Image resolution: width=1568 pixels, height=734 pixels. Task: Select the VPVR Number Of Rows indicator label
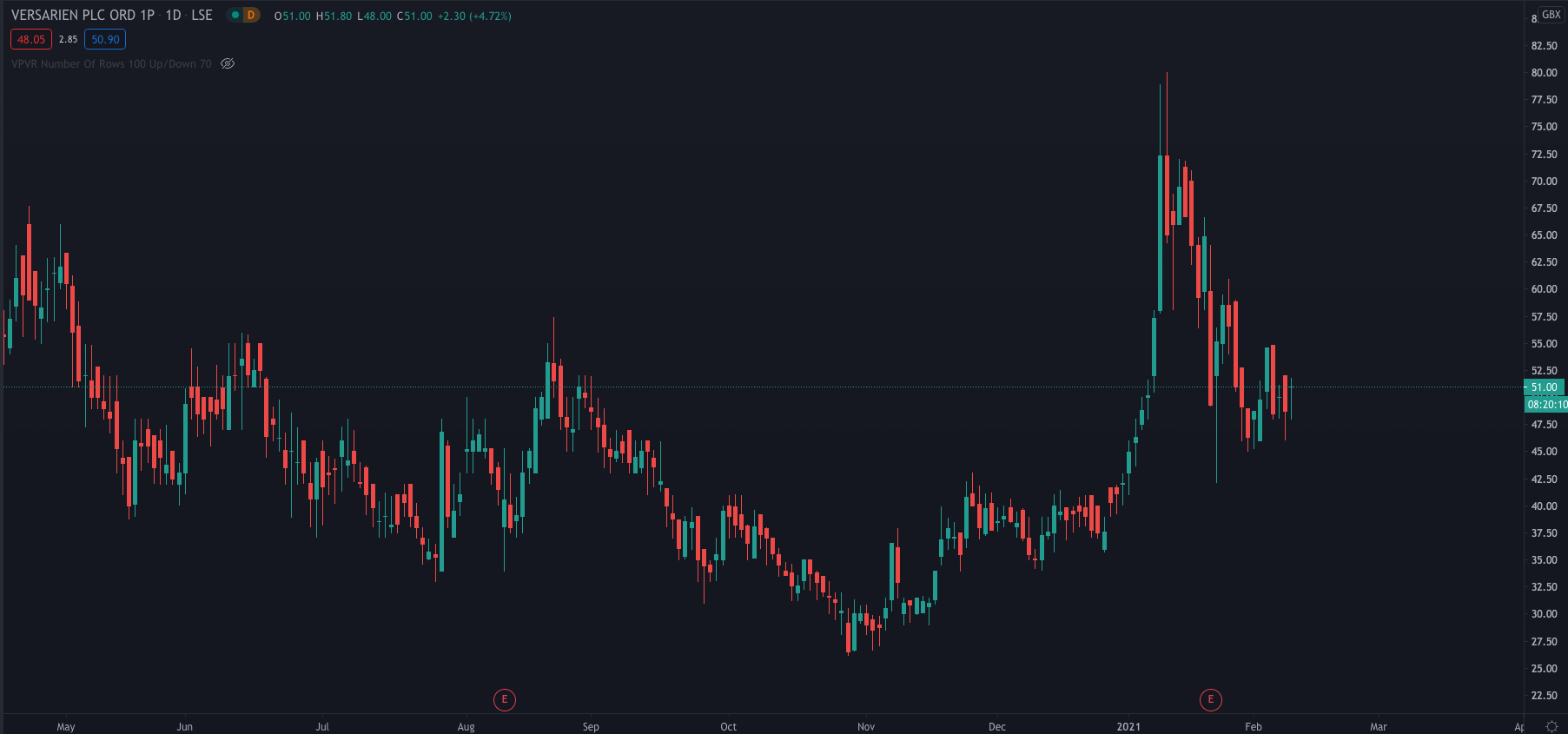[111, 63]
